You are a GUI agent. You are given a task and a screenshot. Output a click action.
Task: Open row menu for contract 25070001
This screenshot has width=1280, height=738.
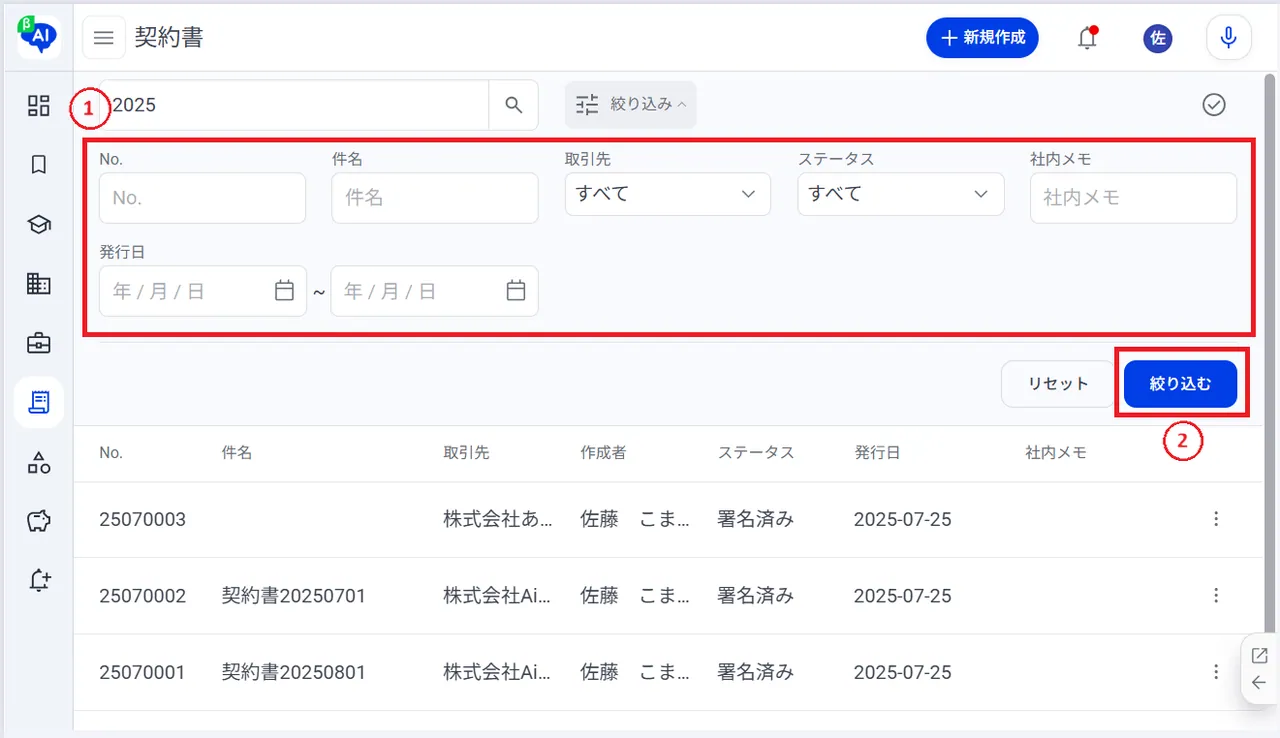tap(1216, 672)
